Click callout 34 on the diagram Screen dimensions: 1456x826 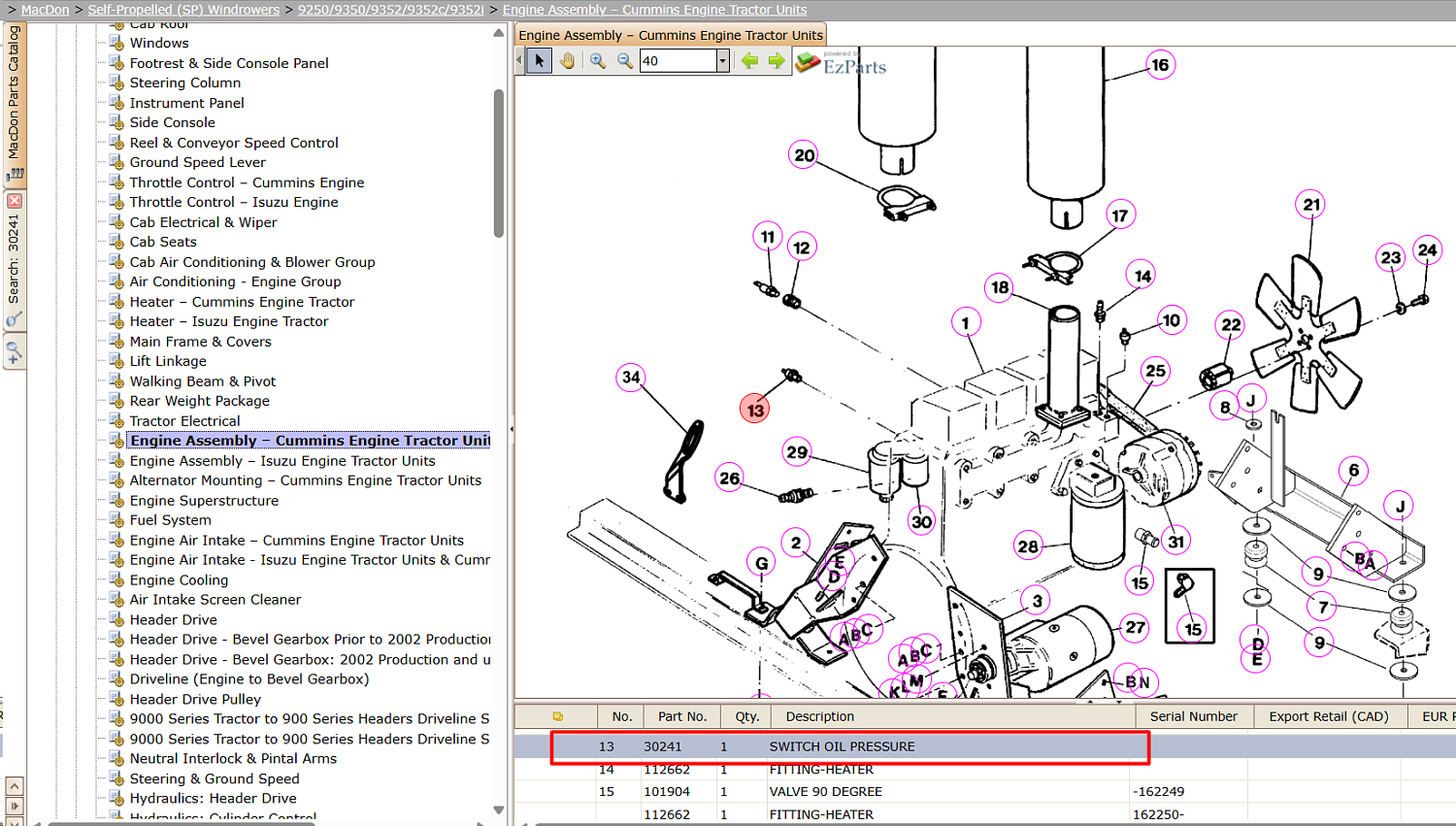(631, 378)
